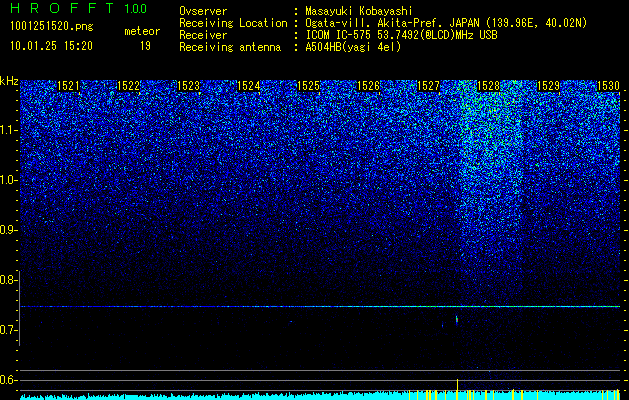Click the 1.0 kHz axis label

tap(9, 180)
